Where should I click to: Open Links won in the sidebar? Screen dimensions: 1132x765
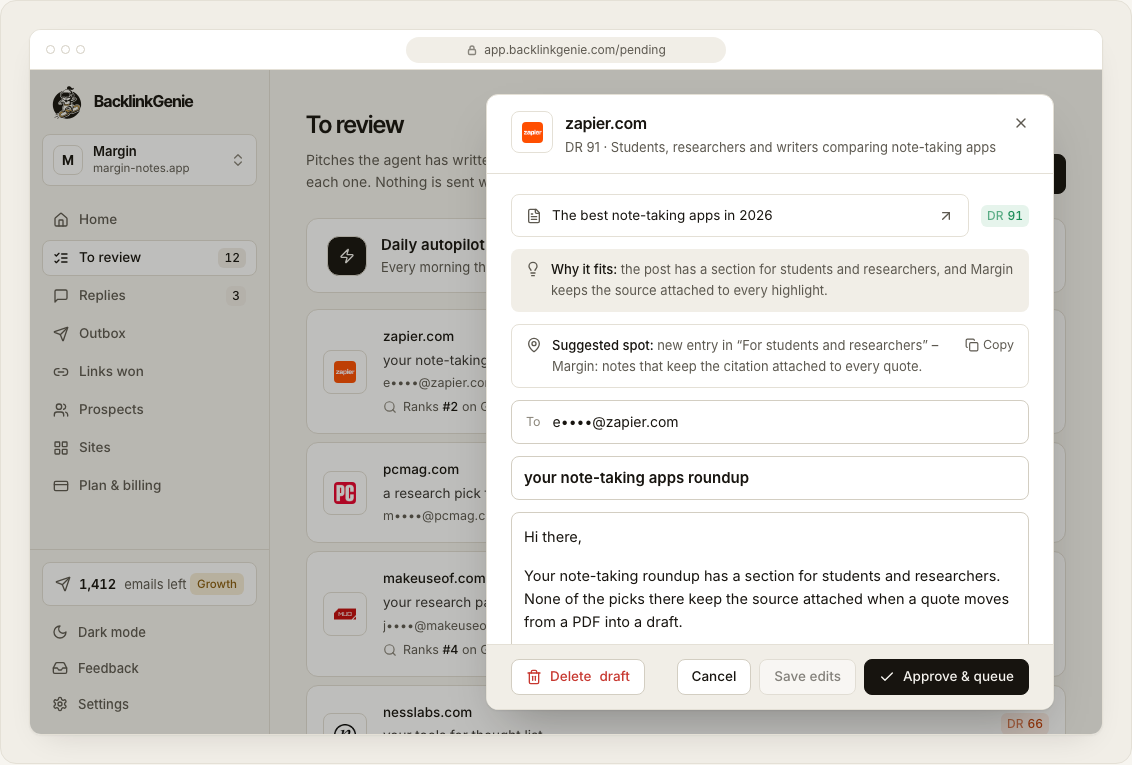[x=149, y=372]
